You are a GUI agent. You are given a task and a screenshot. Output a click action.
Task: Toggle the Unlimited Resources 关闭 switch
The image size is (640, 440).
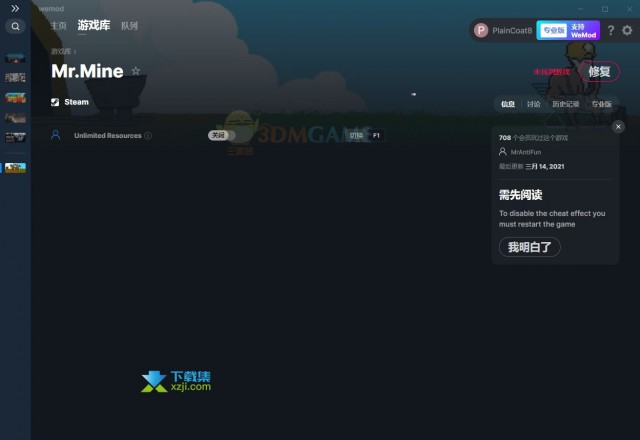click(221, 135)
